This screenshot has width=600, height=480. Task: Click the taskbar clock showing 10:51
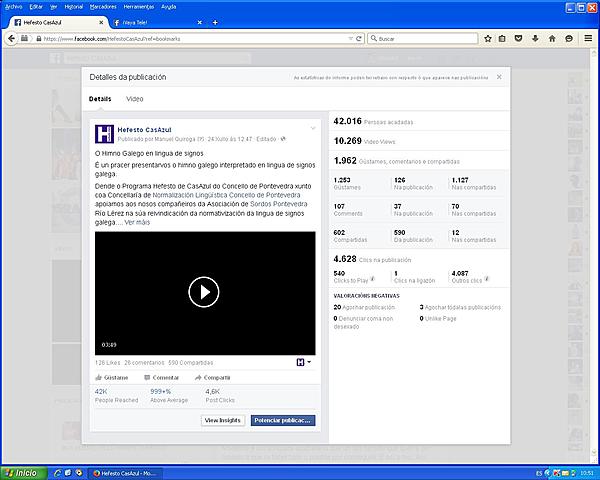click(587, 473)
